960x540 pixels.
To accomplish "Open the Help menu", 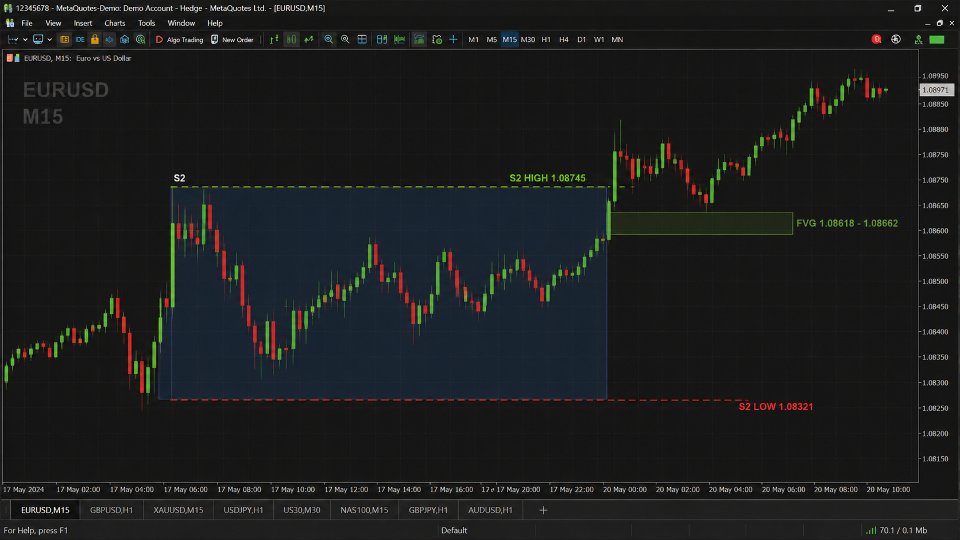I will [215, 23].
